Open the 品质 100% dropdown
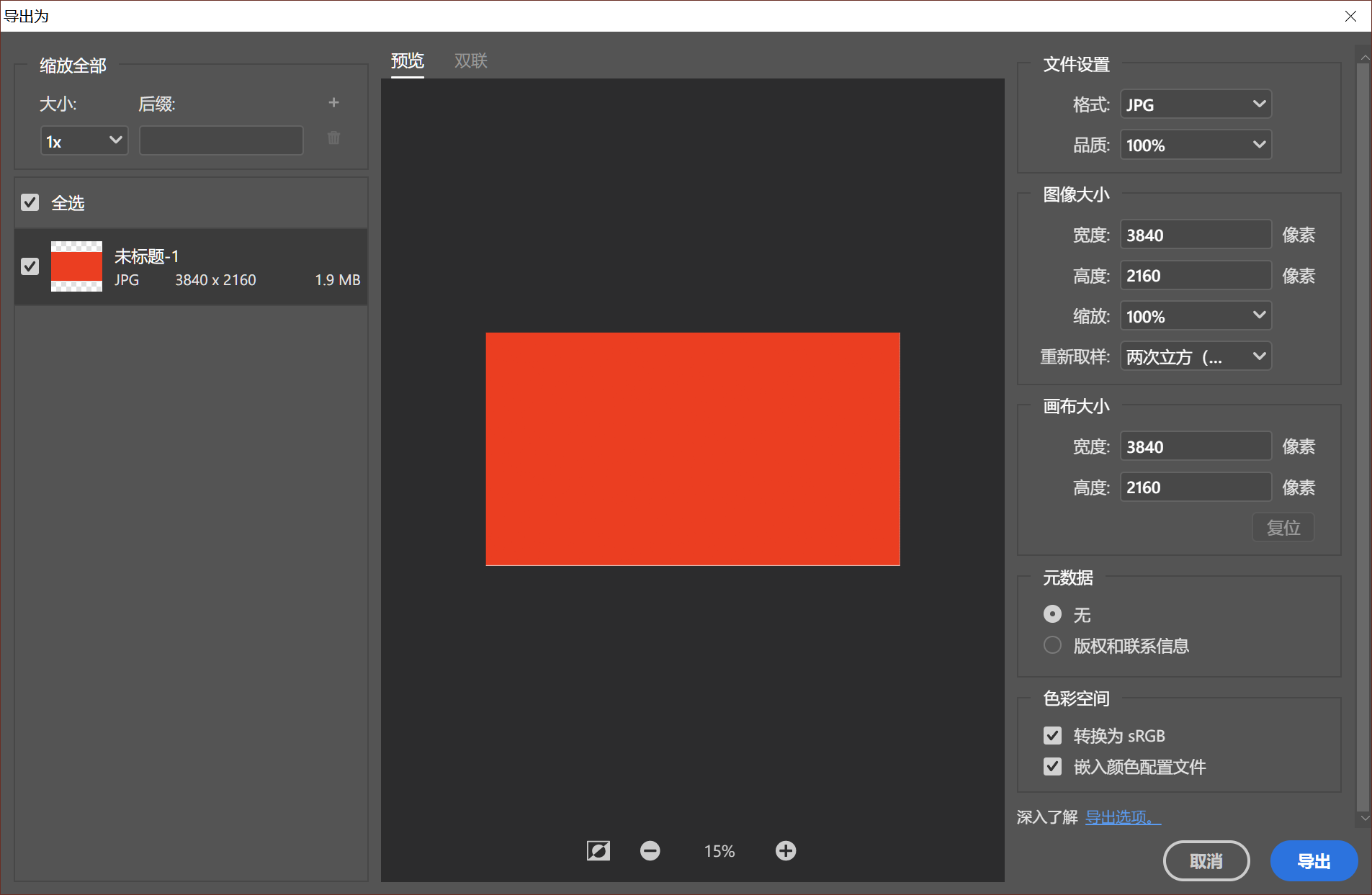The height and width of the screenshot is (895, 1372). [x=1196, y=145]
